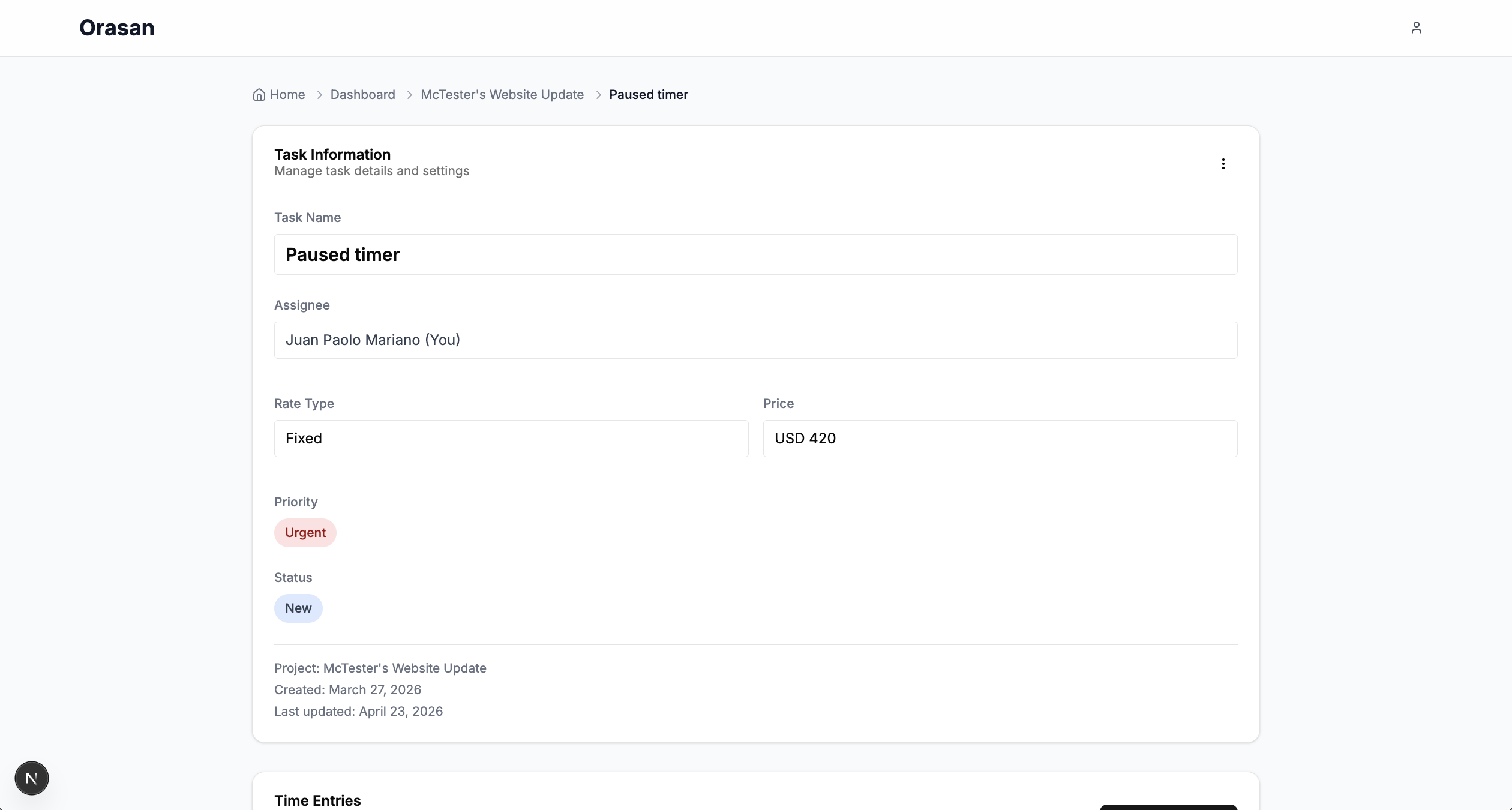Click the Home breadcrumb house icon
1512x810 pixels.
tap(259, 95)
